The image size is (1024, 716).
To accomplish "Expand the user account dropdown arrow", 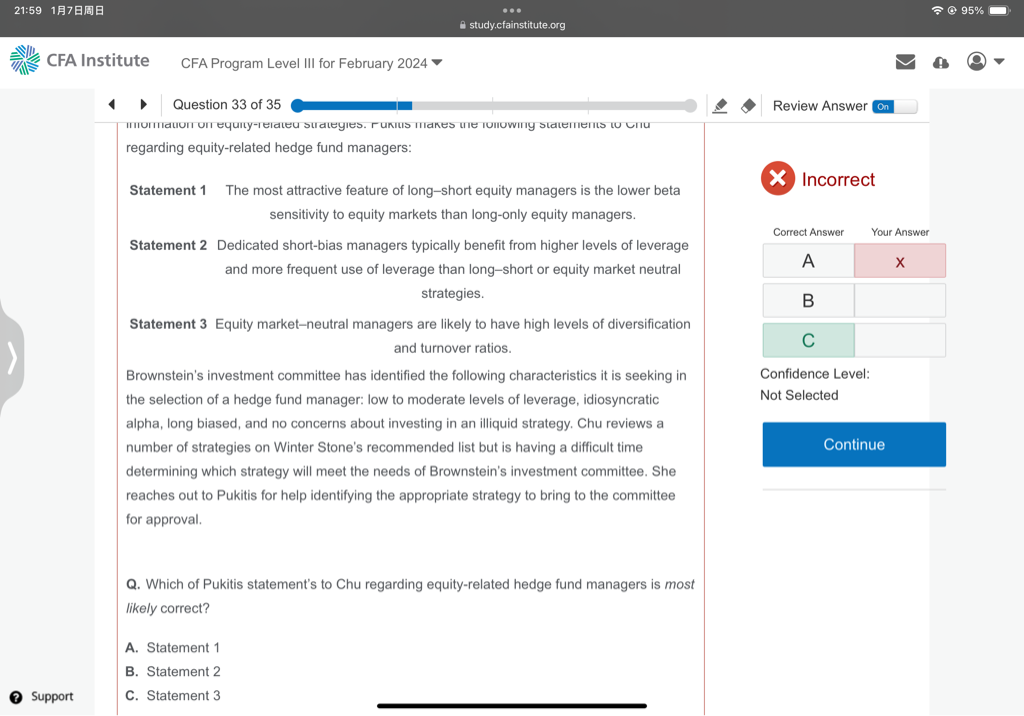I will [999, 61].
